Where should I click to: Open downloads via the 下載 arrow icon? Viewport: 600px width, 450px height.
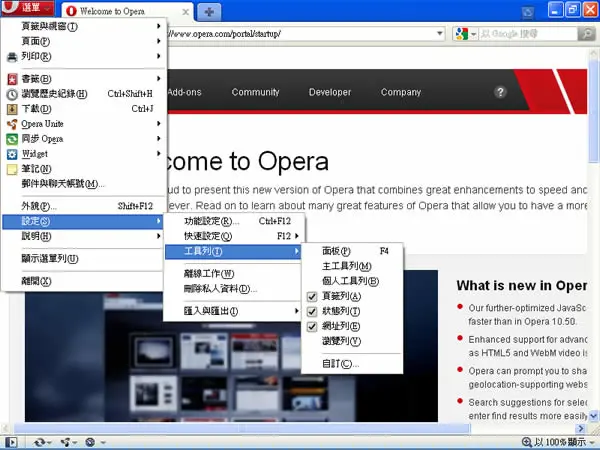12,109
